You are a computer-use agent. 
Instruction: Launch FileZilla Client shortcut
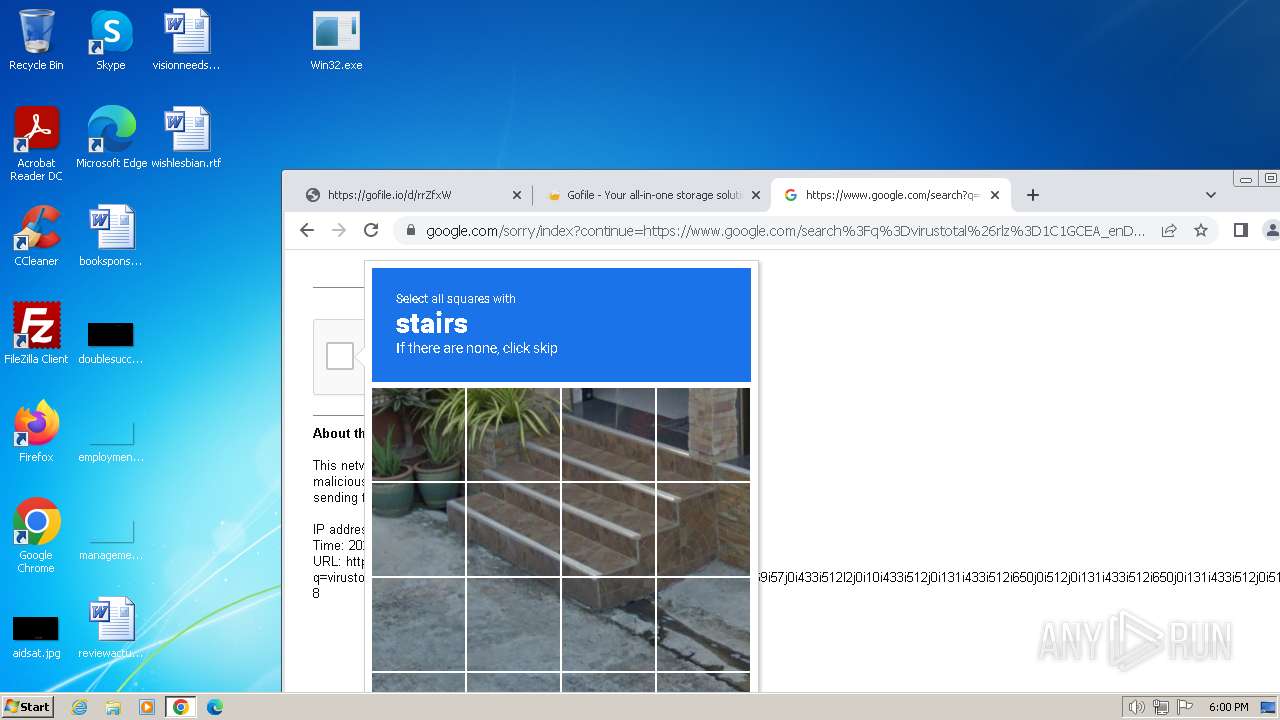coord(36,334)
